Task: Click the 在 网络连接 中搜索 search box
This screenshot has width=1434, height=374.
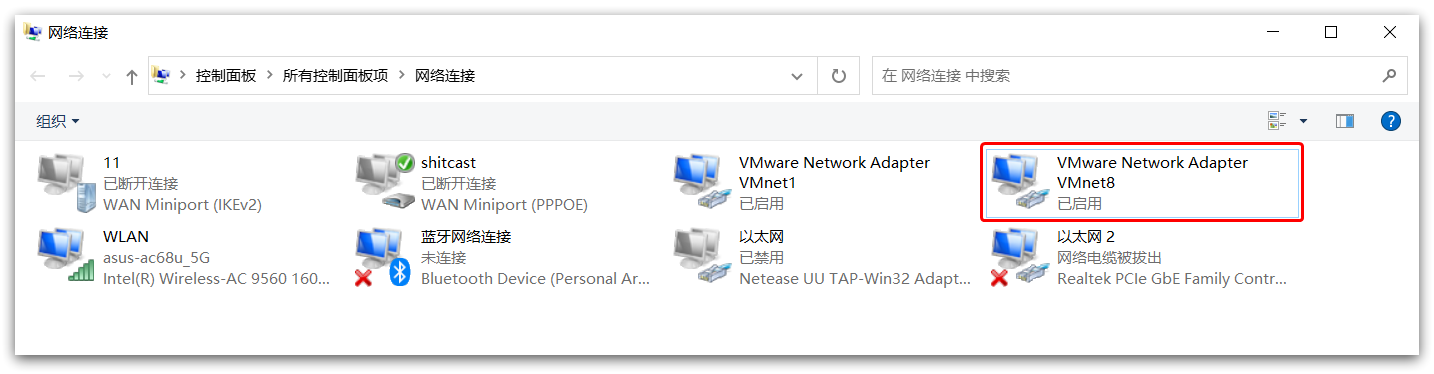Action: tap(1125, 76)
